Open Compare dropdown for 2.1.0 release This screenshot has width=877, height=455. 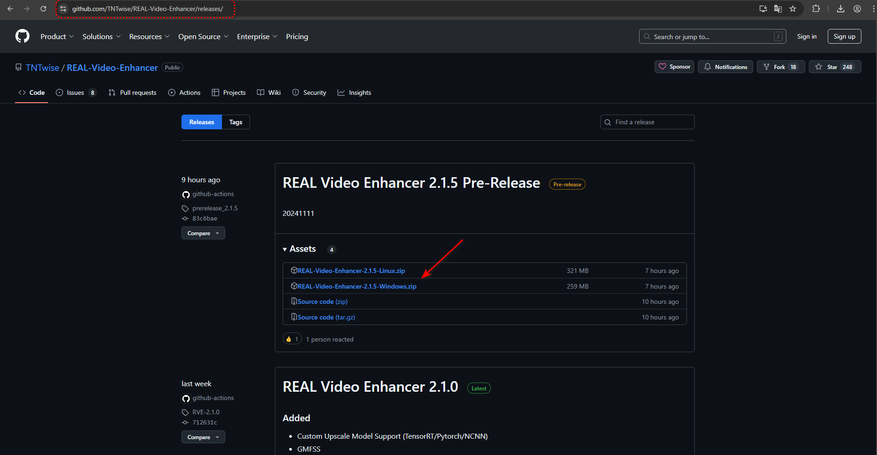point(203,437)
